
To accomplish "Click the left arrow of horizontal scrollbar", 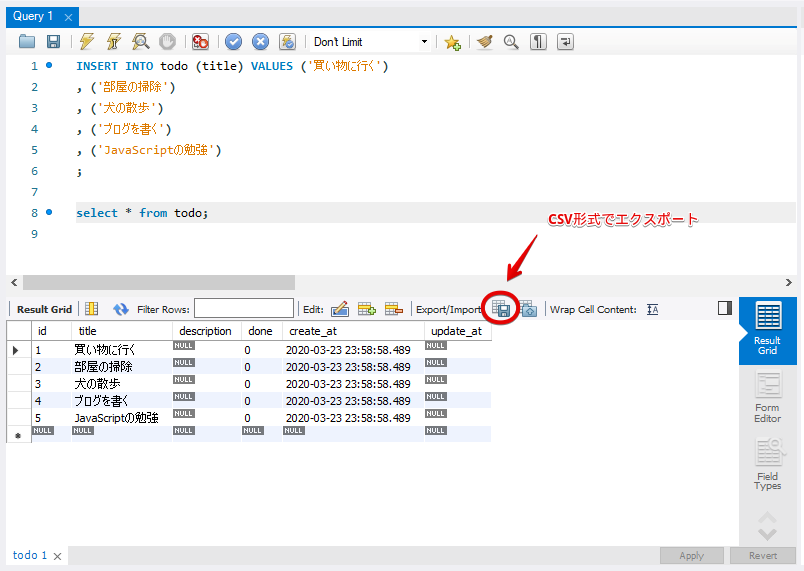I will point(14,282).
